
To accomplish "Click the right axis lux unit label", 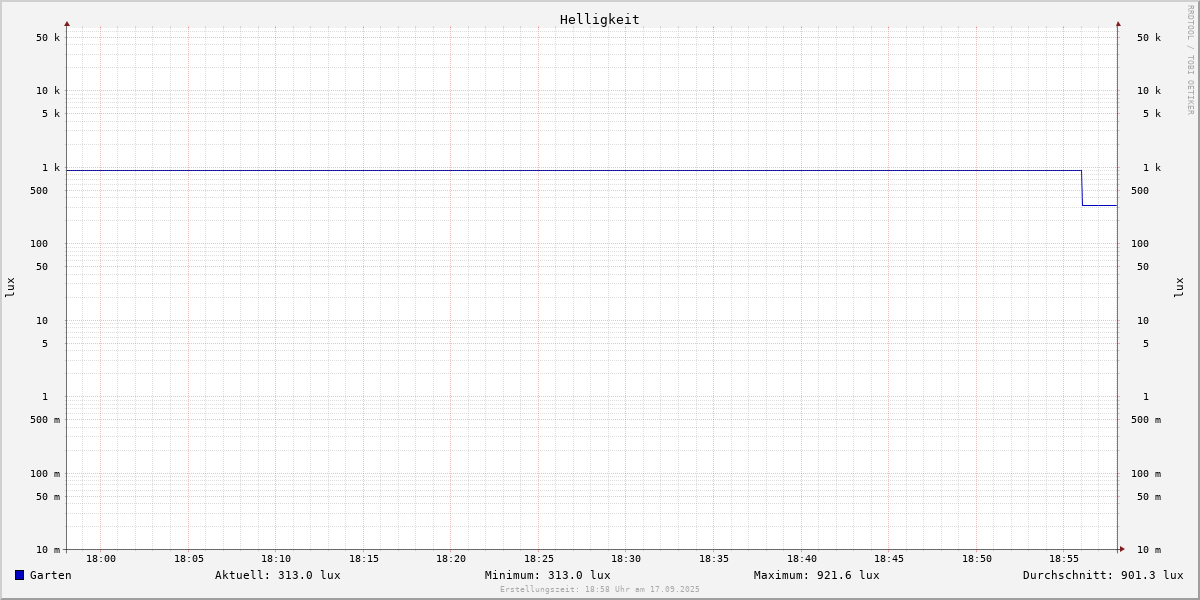I will pos(1179,287).
